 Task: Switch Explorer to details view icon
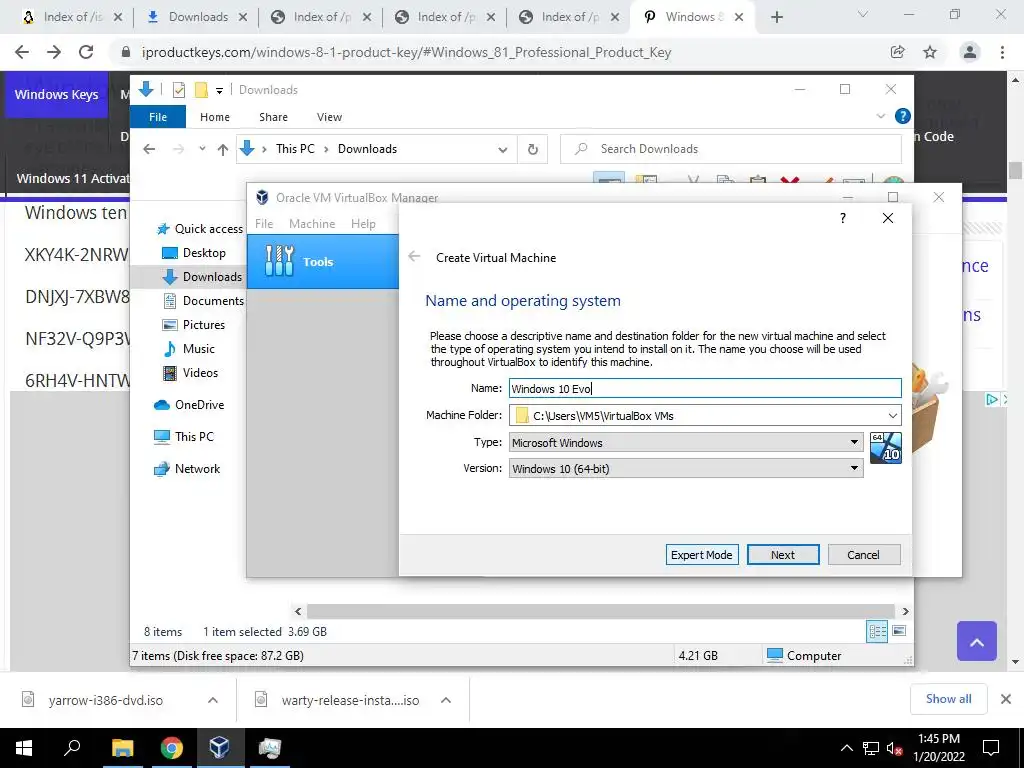click(877, 631)
